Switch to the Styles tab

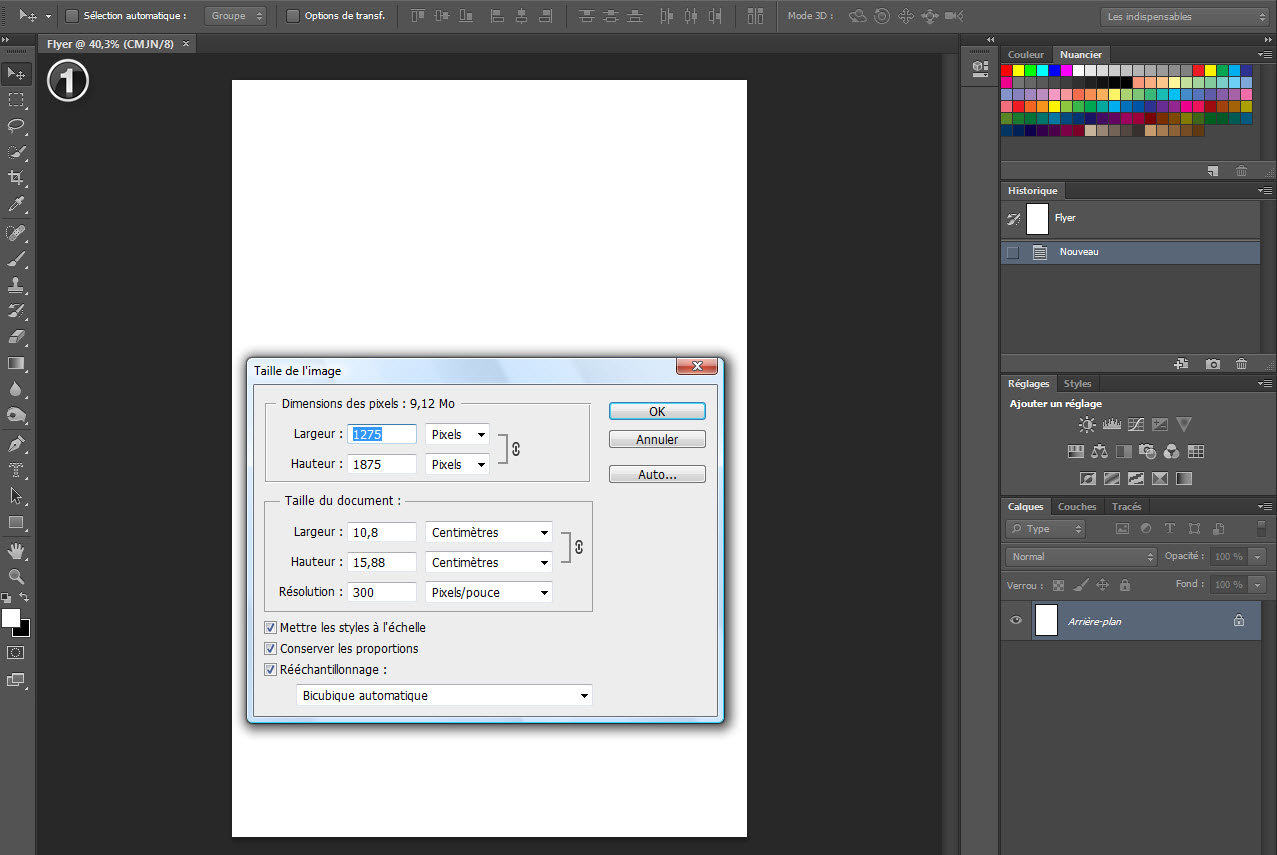1077,384
